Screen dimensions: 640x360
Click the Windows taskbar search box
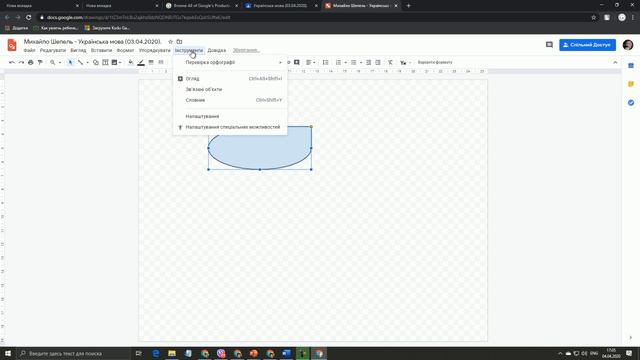[73, 353]
